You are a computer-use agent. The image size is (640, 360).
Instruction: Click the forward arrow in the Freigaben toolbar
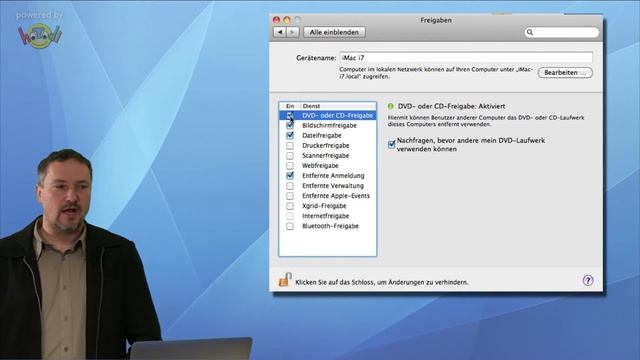pyautogui.click(x=293, y=32)
